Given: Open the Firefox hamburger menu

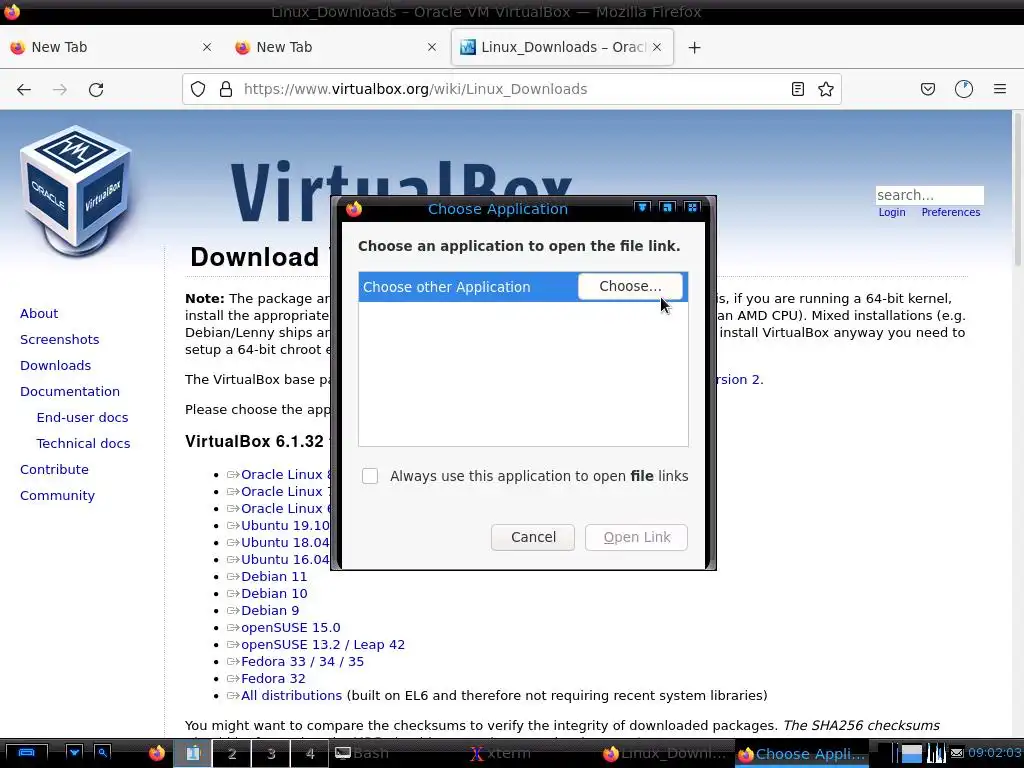Looking at the screenshot, I should (x=1000, y=89).
